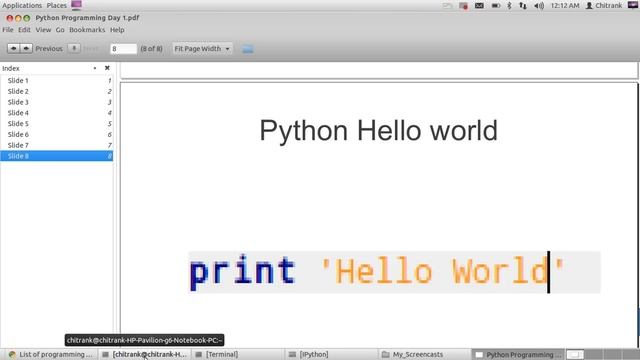
Task: Click the 'Python Hello world' slide title
Action: point(378,131)
